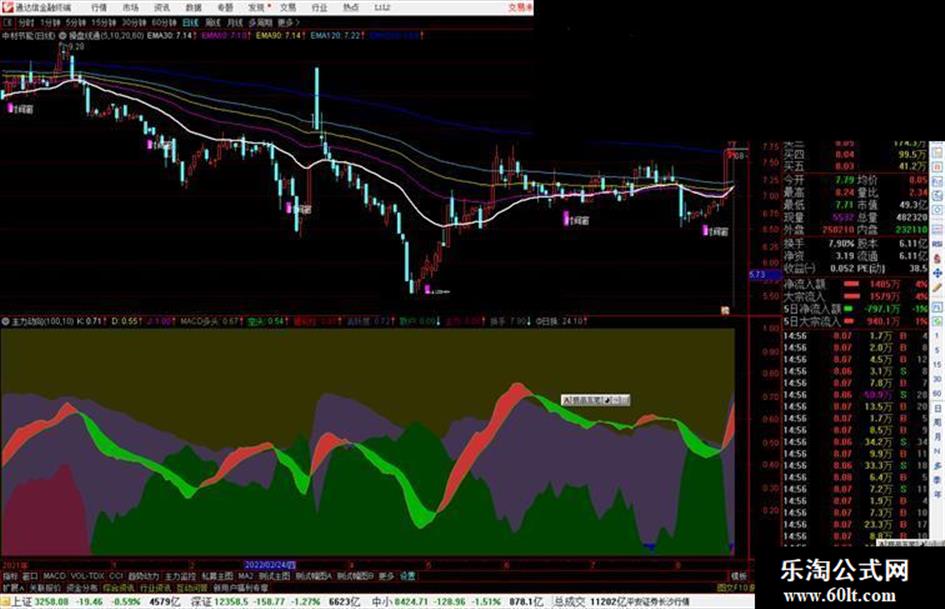Click the first icon at top of right sidebar
This screenshot has width=945, height=609.
[x=938, y=151]
